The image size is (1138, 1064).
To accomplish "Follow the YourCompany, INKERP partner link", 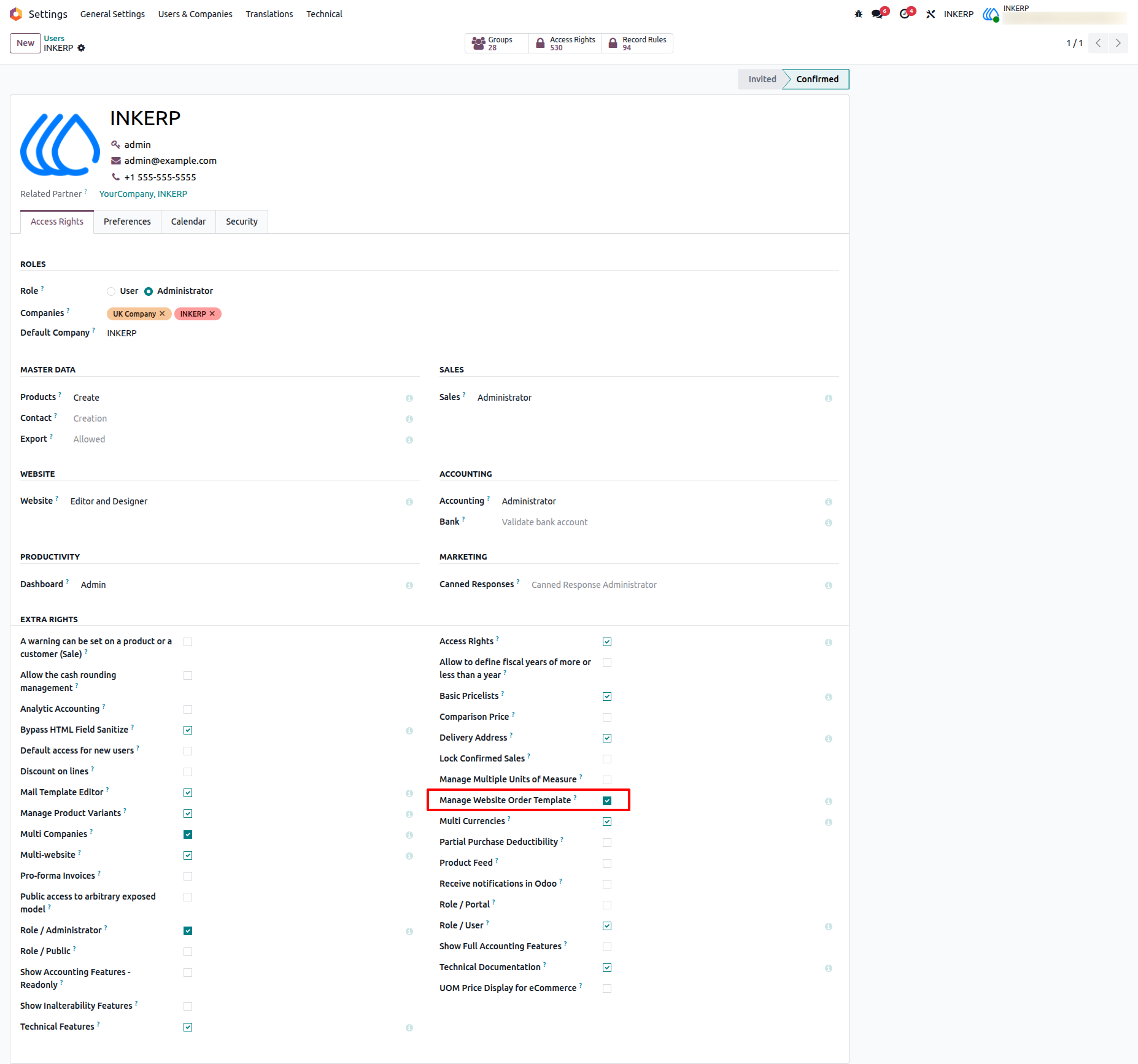I will 143,194.
